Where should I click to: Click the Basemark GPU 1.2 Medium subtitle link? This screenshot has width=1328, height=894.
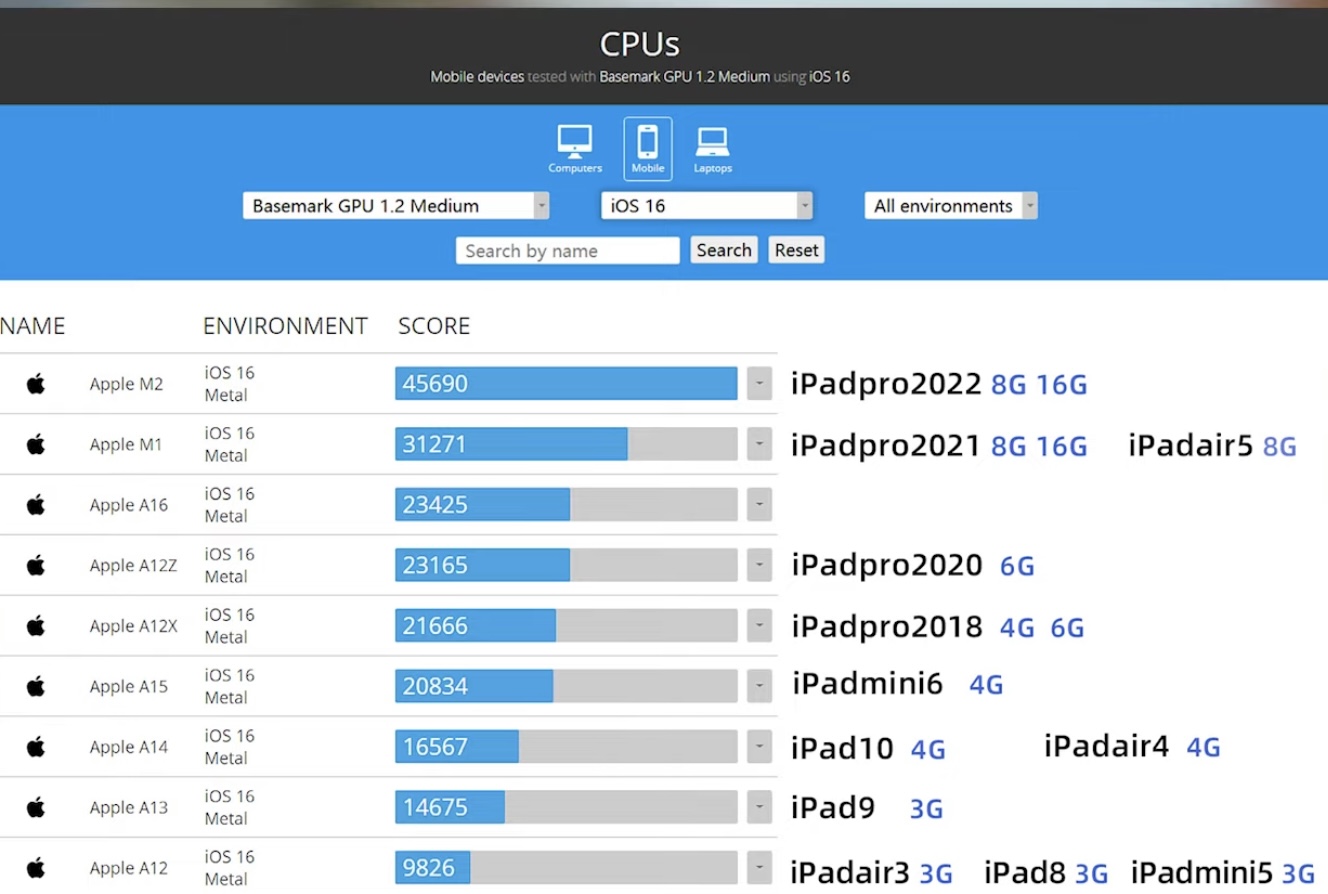685,77
